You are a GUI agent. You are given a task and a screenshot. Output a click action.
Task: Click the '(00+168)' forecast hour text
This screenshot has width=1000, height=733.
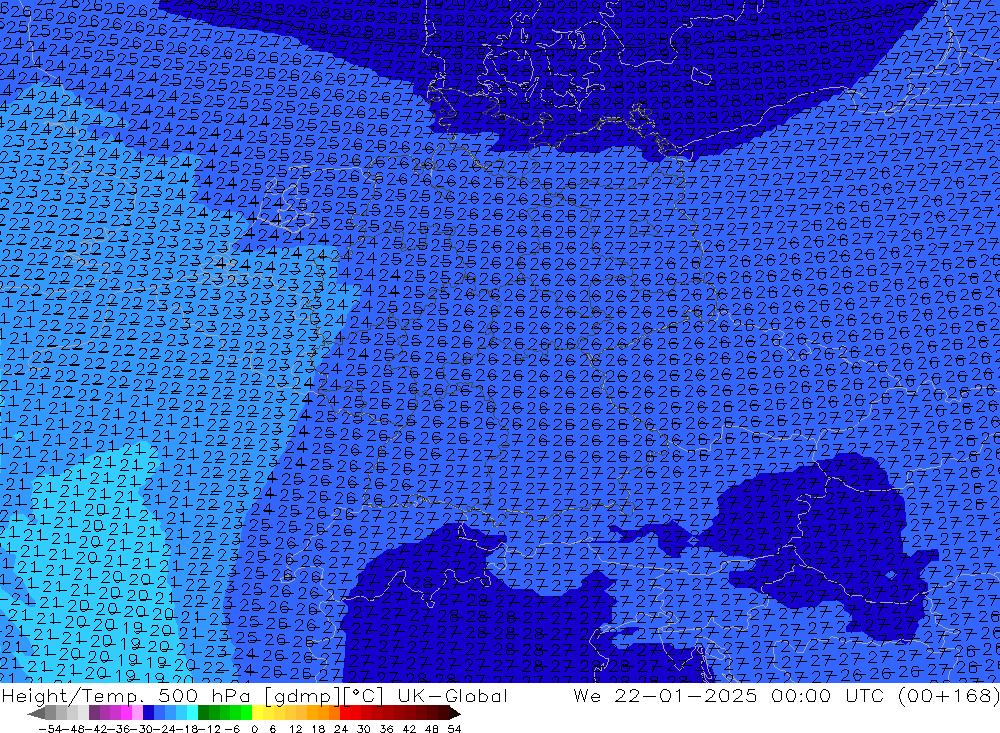pyautogui.click(x=949, y=695)
